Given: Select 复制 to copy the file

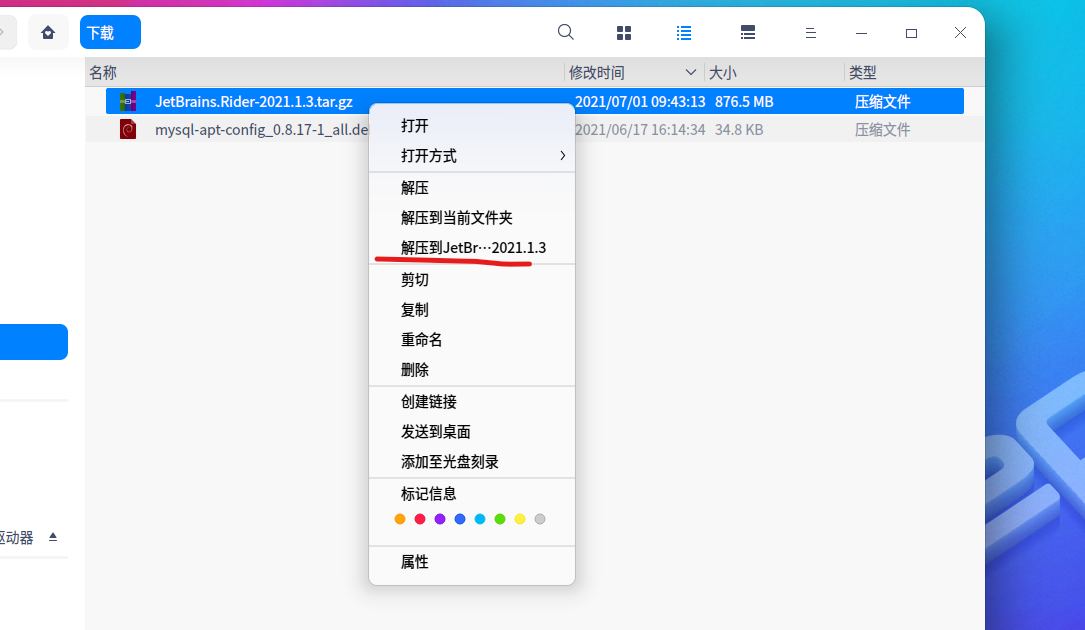Looking at the screenshot, I should pos(415,309).
